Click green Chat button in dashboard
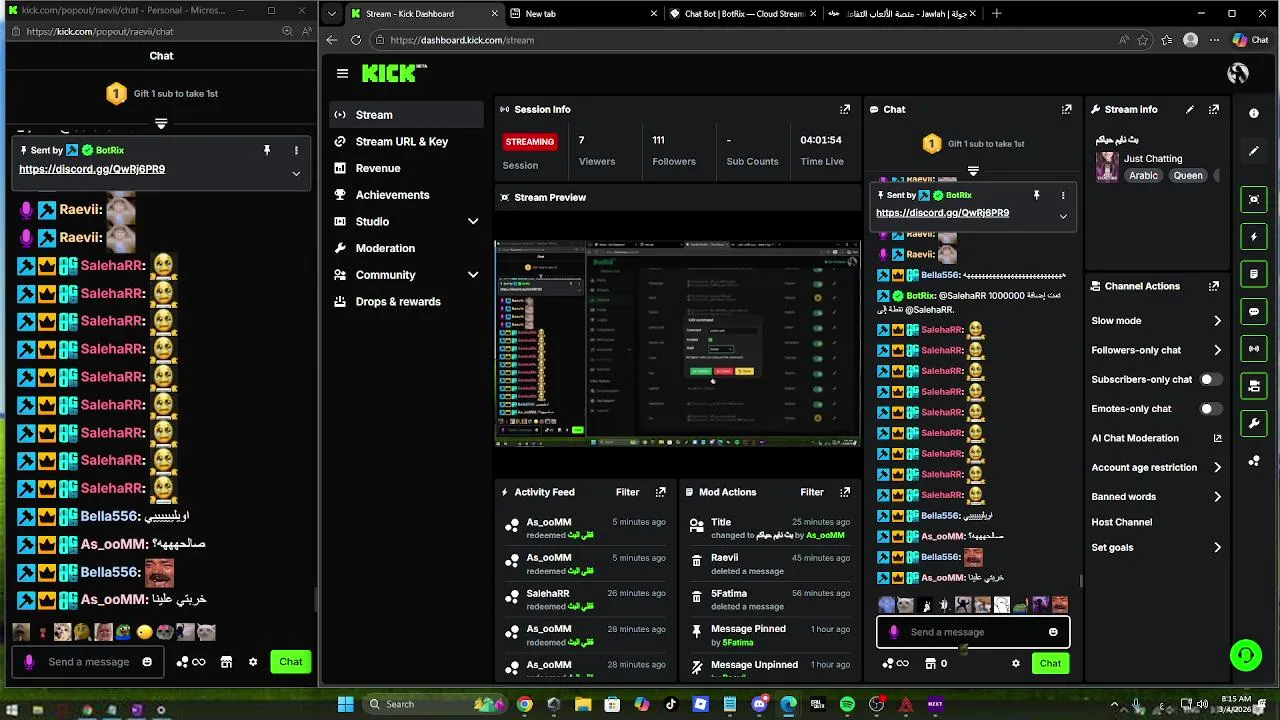The image size is (1280, 720). coord(1050,663)
